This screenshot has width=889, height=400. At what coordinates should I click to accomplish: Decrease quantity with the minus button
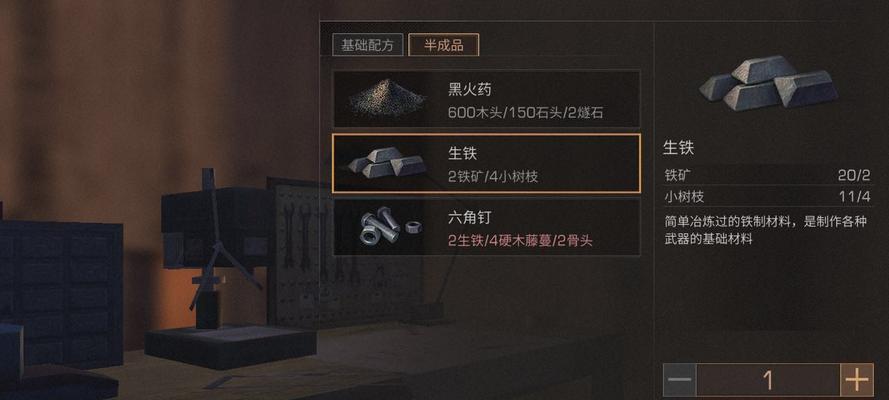point(679,380)
